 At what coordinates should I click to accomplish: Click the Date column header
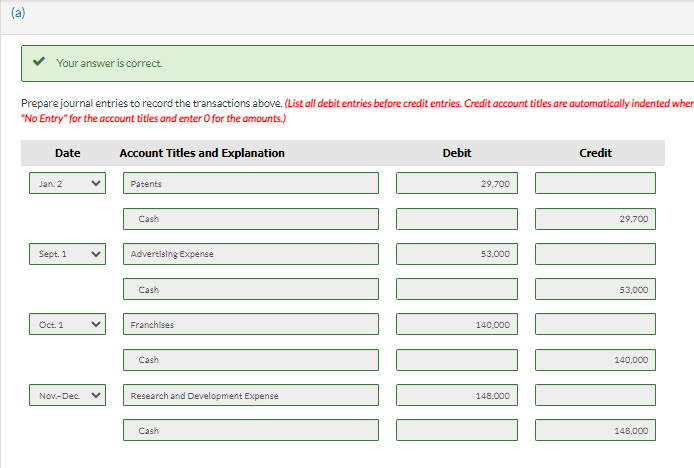(x=68, y=153)
